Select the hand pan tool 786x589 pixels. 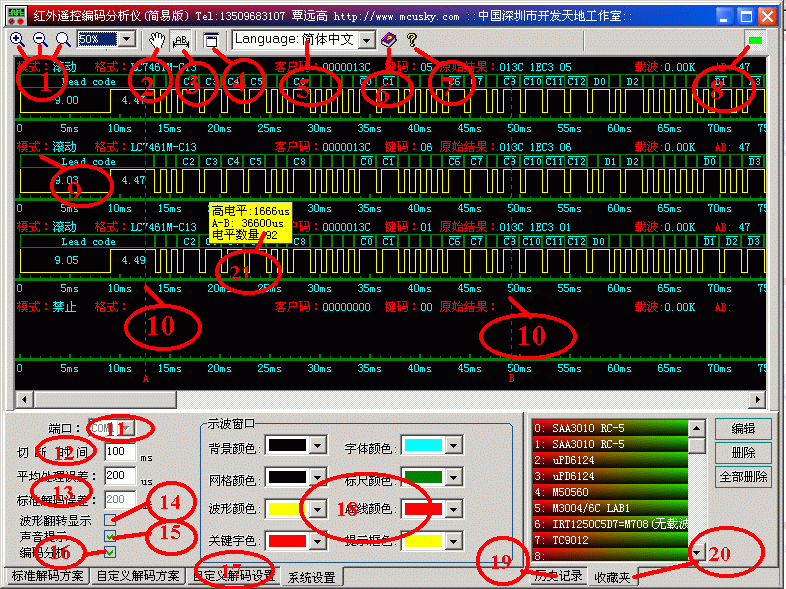click(x=157, y=39)
